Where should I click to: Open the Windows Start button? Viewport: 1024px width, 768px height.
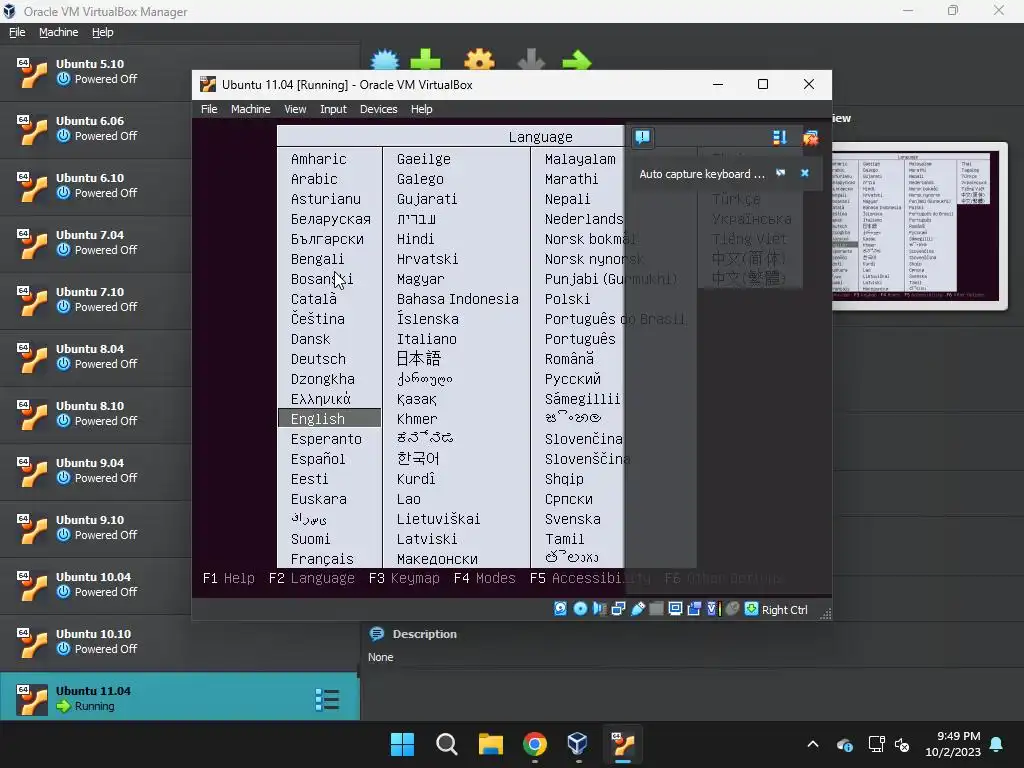[402, 744]
